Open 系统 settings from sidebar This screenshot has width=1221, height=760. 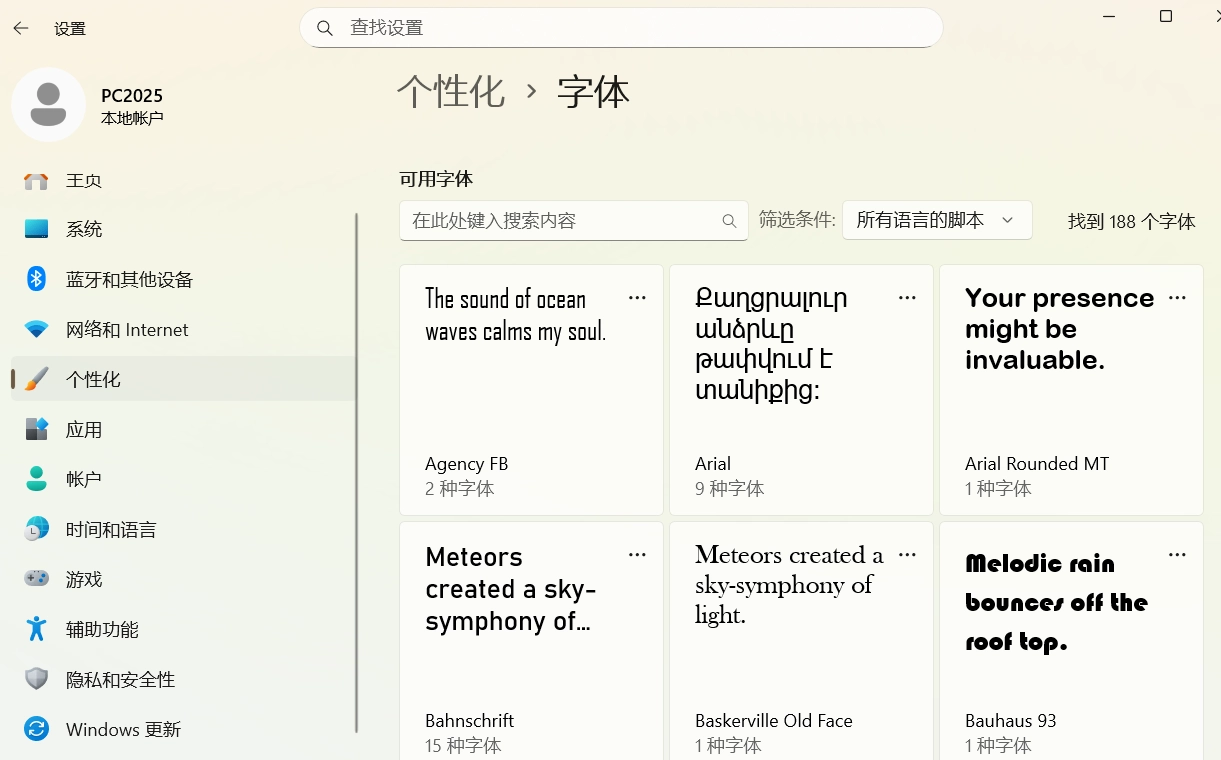pos(84,229)
